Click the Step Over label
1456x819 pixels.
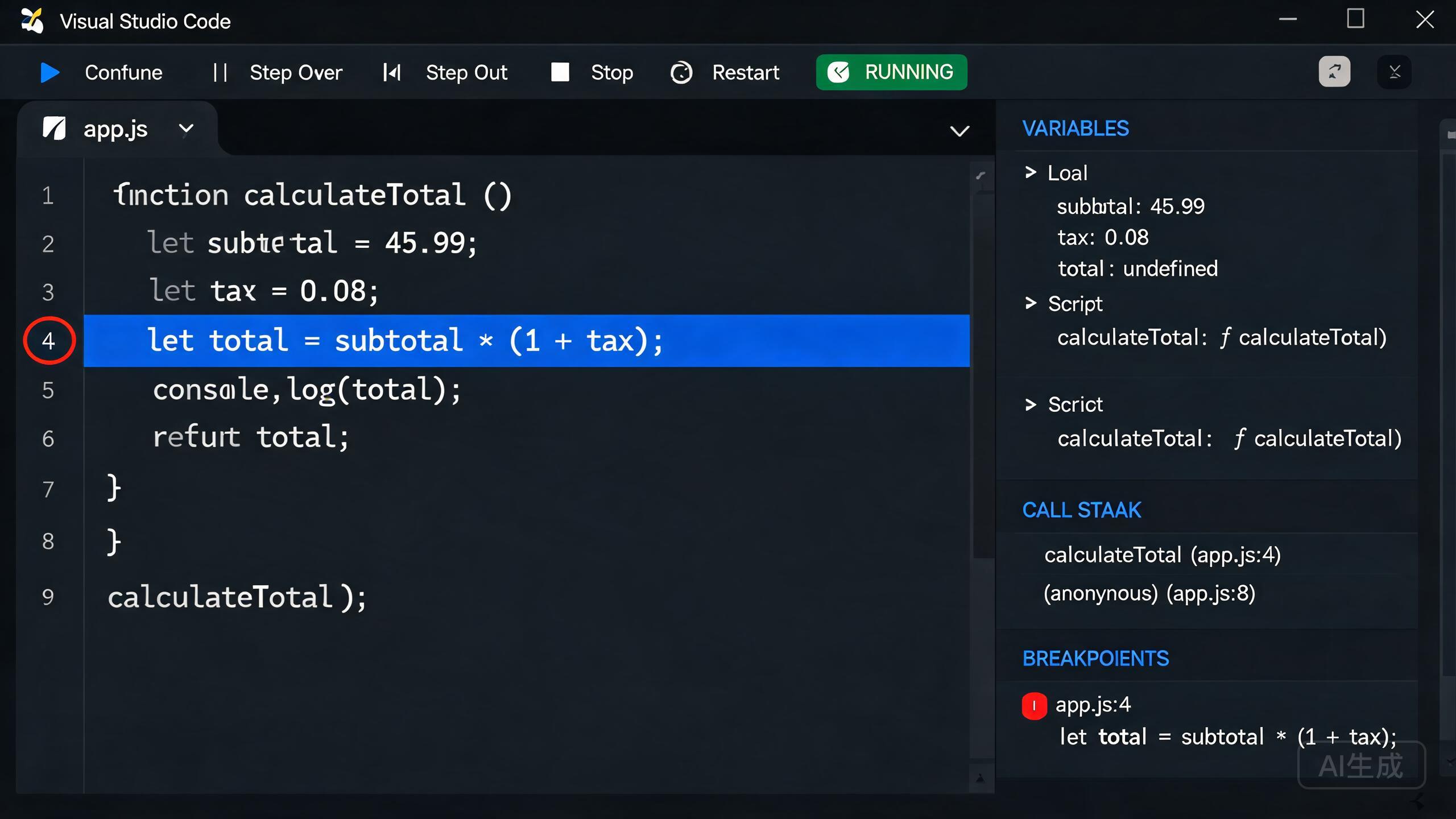[x=296, y=72]
